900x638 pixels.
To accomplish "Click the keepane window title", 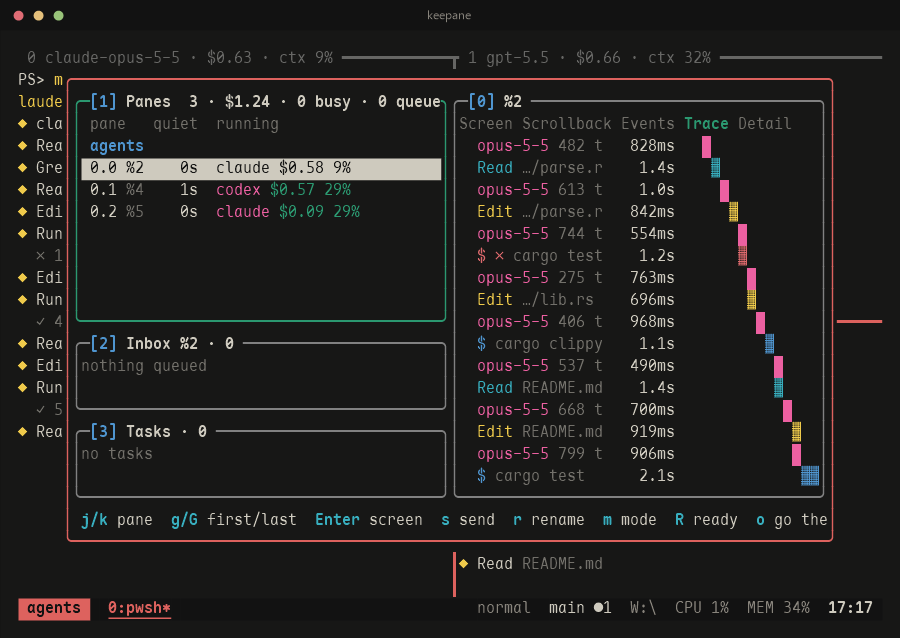I will (449, 15).
